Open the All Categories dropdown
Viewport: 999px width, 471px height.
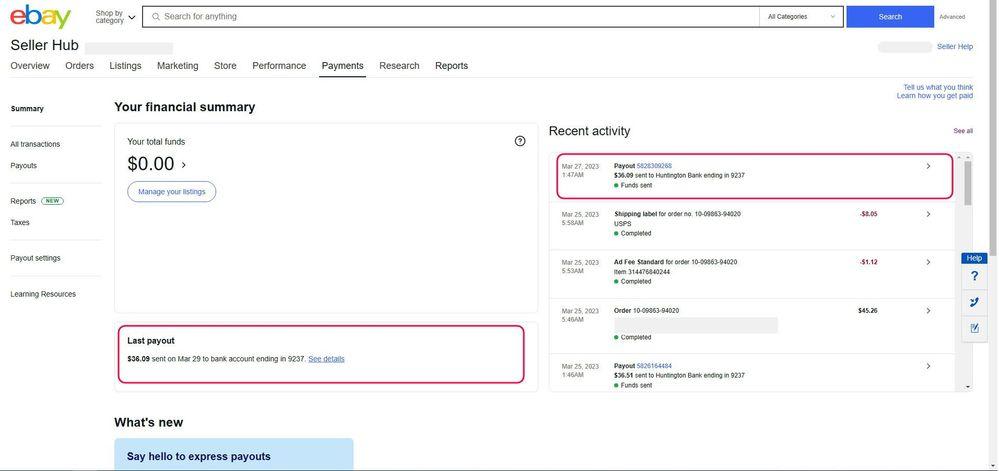click(x=801, y=17)
